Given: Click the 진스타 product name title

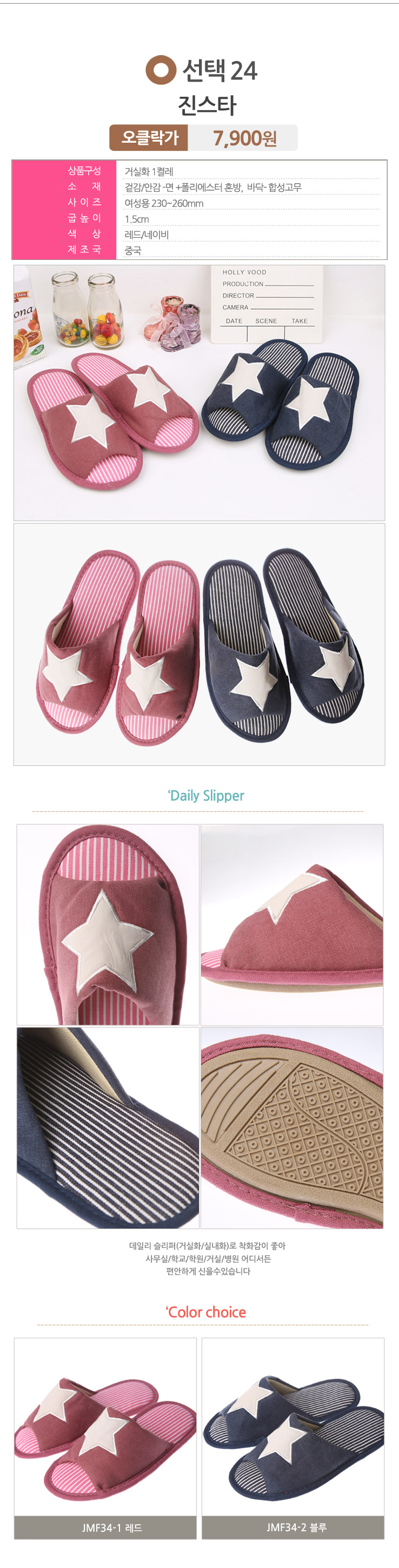Looking at the screenshot, I should point(207,105).
